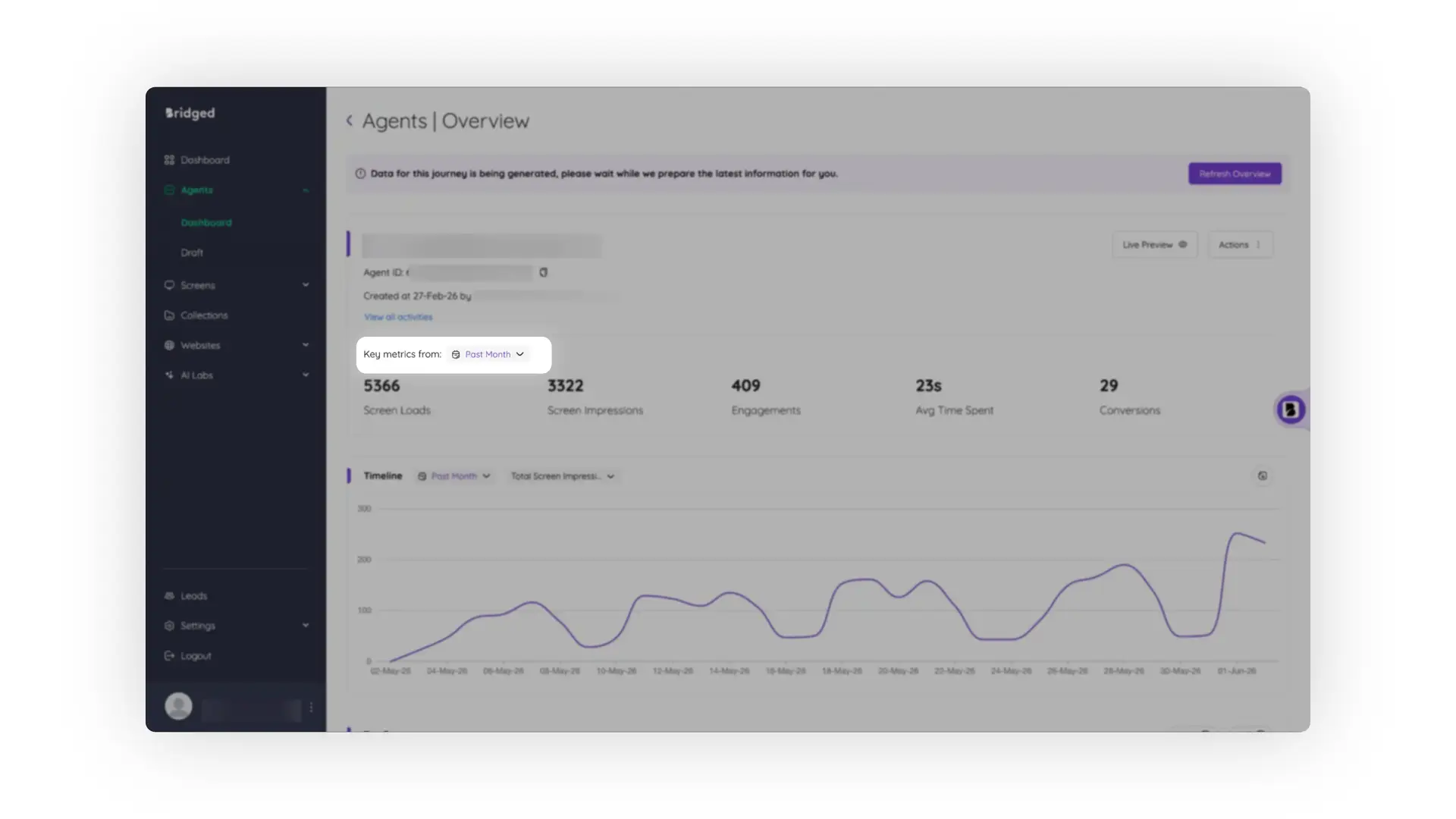Select Dashboard under Agents

pos(206,222)
